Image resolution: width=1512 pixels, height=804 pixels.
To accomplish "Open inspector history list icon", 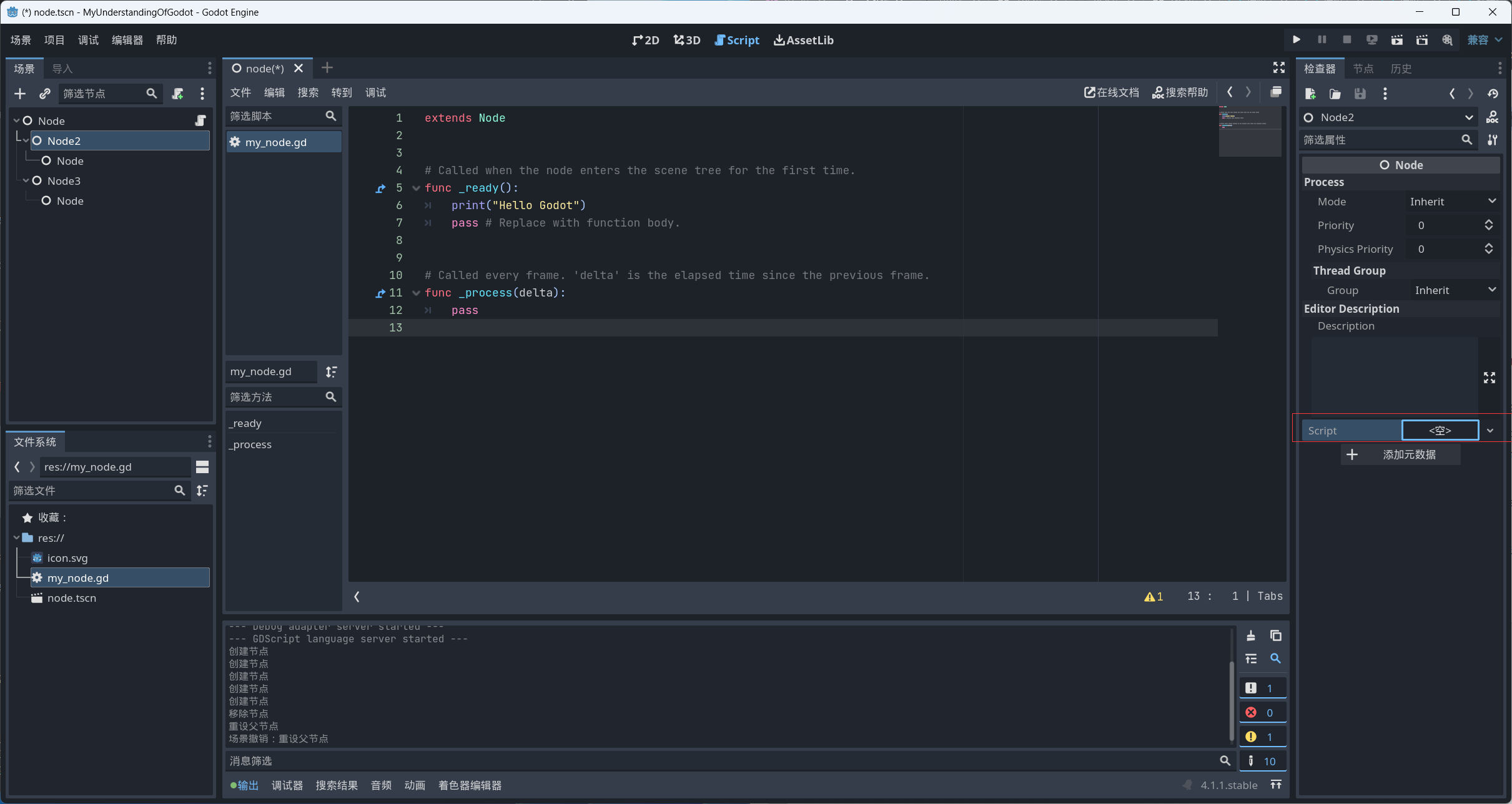I will (x=1493, y=94).
